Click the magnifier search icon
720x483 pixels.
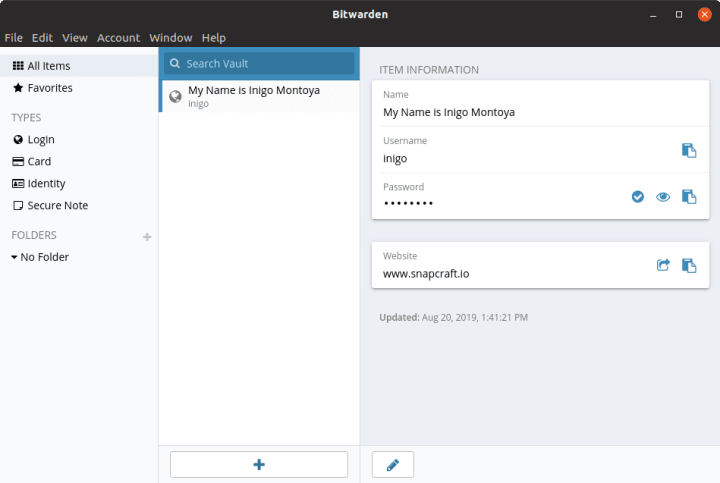[x=175, y=63]
